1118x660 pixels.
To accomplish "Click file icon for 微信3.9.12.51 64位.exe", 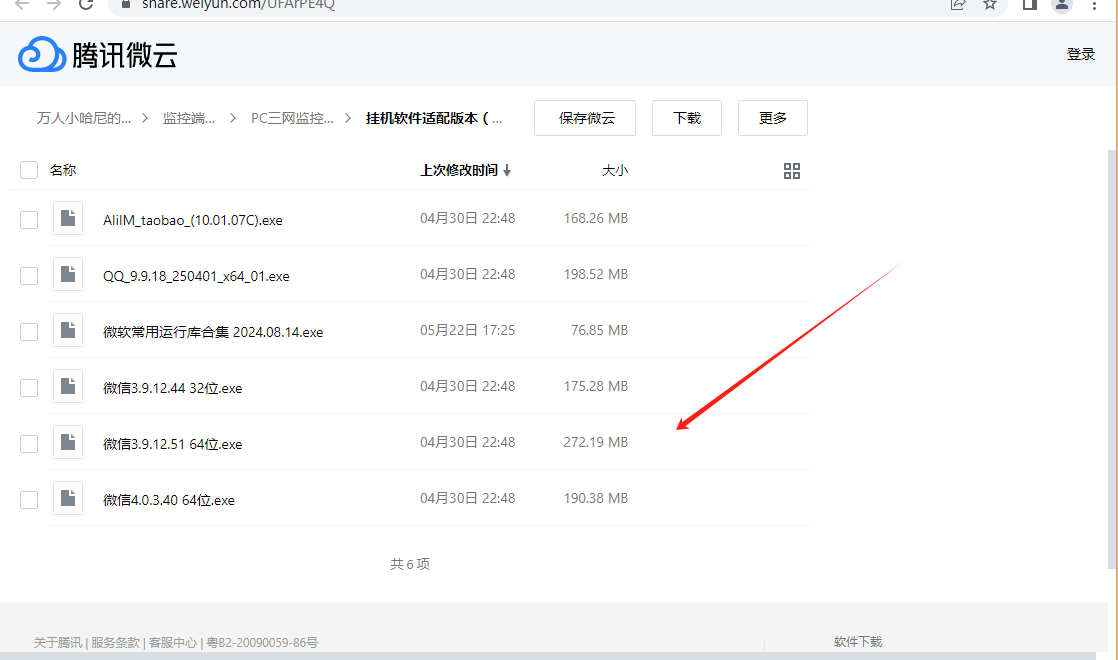I will pyautogui.click(x=68, y=442).
